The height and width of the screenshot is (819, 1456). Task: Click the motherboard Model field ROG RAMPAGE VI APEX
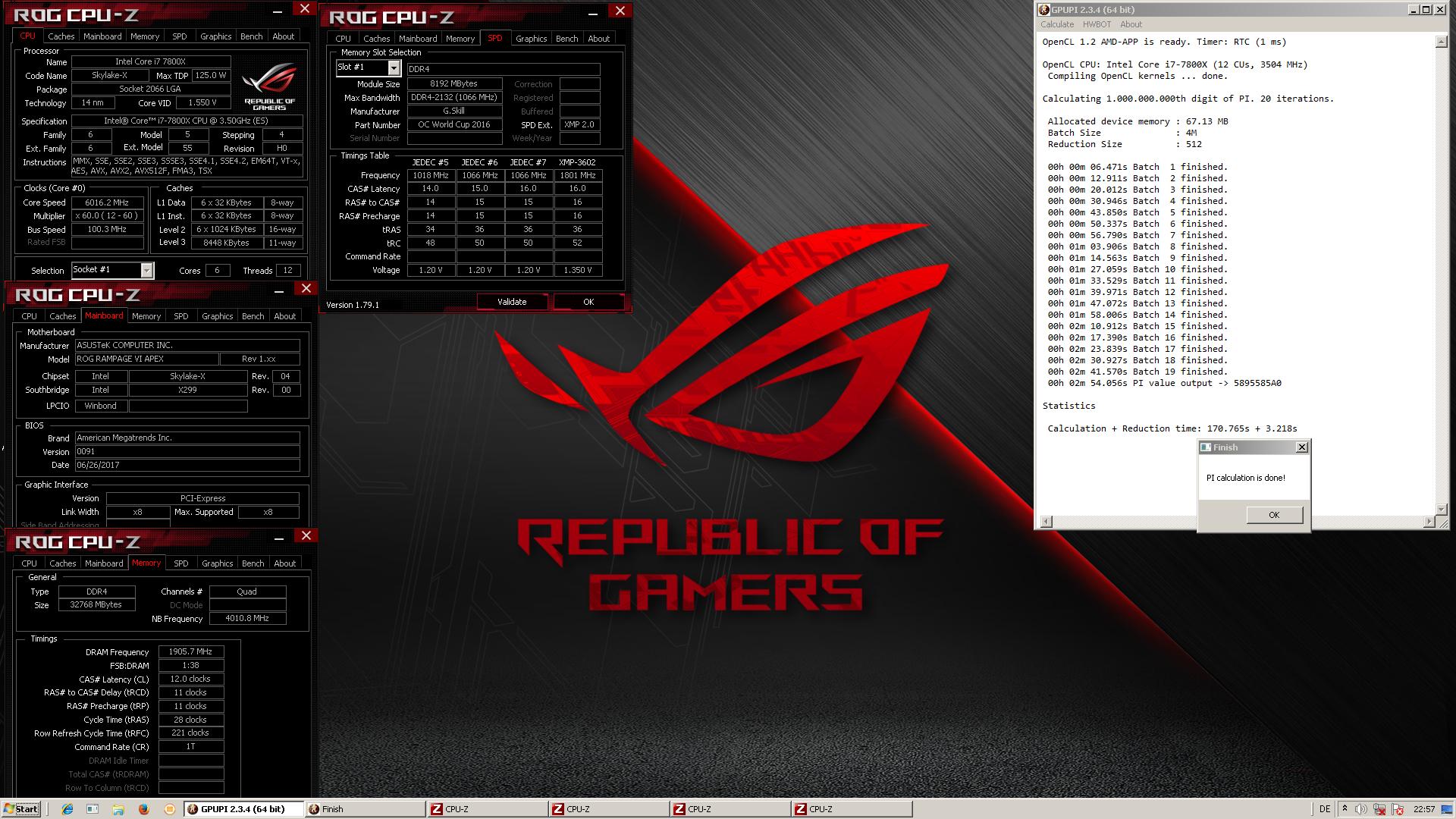(x=146, y=359)
